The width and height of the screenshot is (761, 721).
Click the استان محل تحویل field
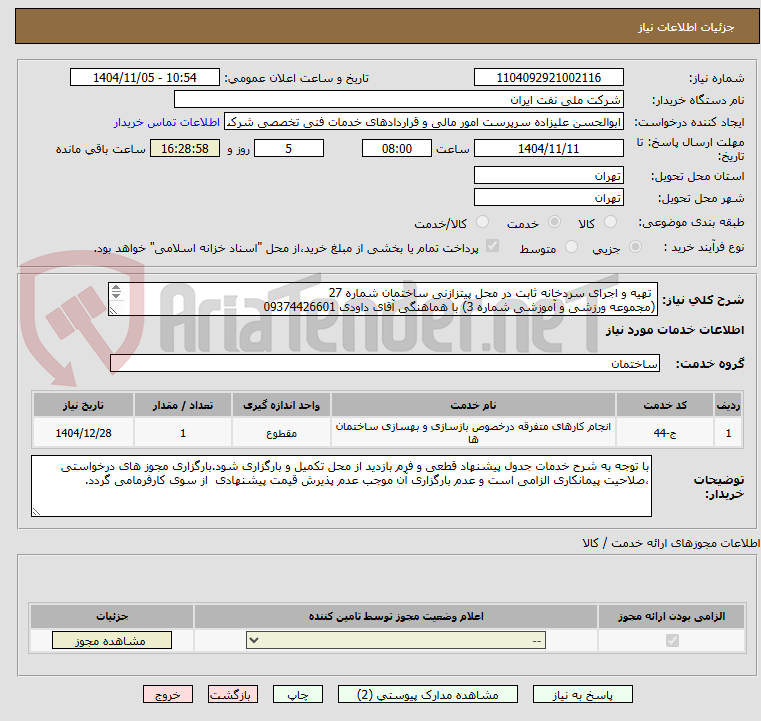[x=548, y=176]
